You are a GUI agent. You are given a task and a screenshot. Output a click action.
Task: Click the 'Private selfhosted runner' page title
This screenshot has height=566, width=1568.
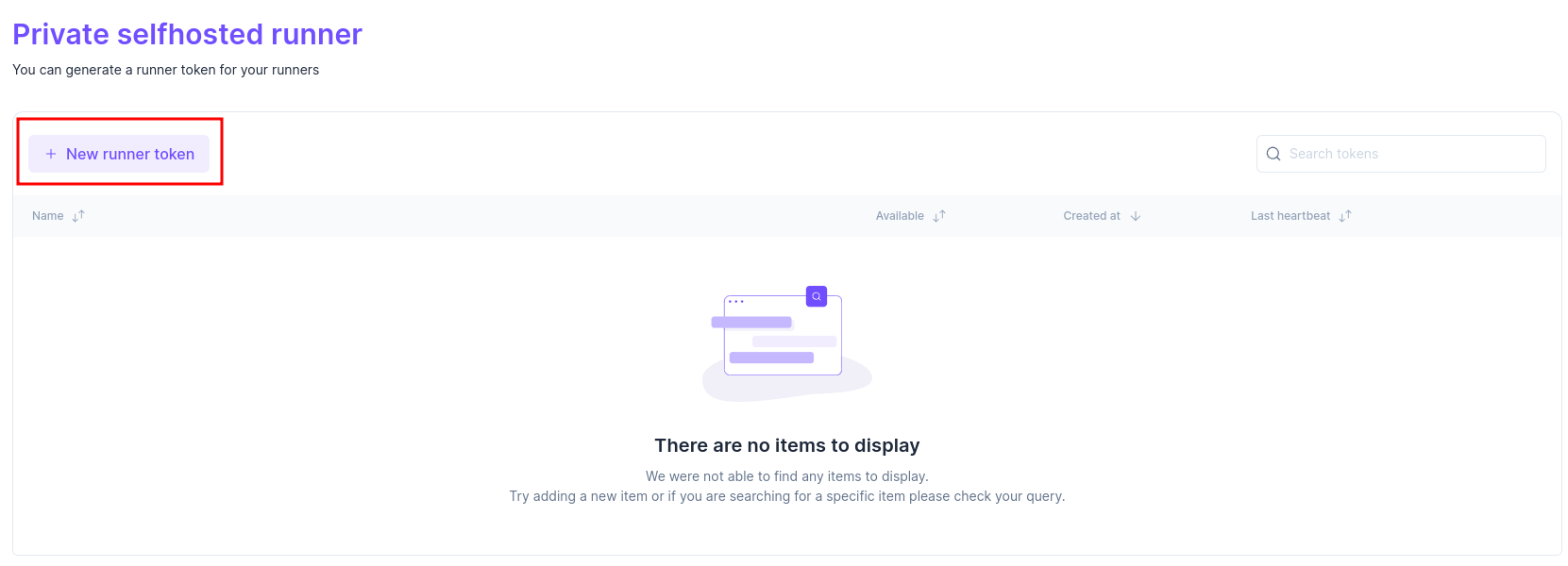pyautogui.click(x=187, y=34)
